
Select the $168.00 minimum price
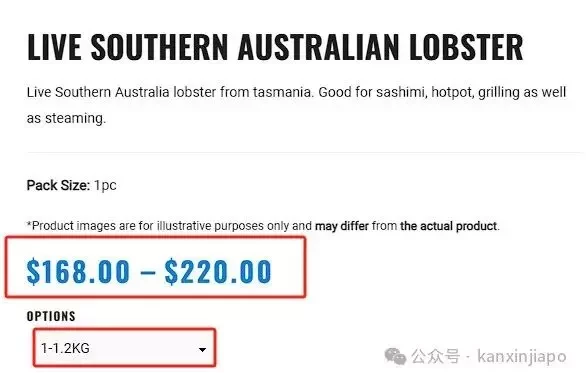78,271
